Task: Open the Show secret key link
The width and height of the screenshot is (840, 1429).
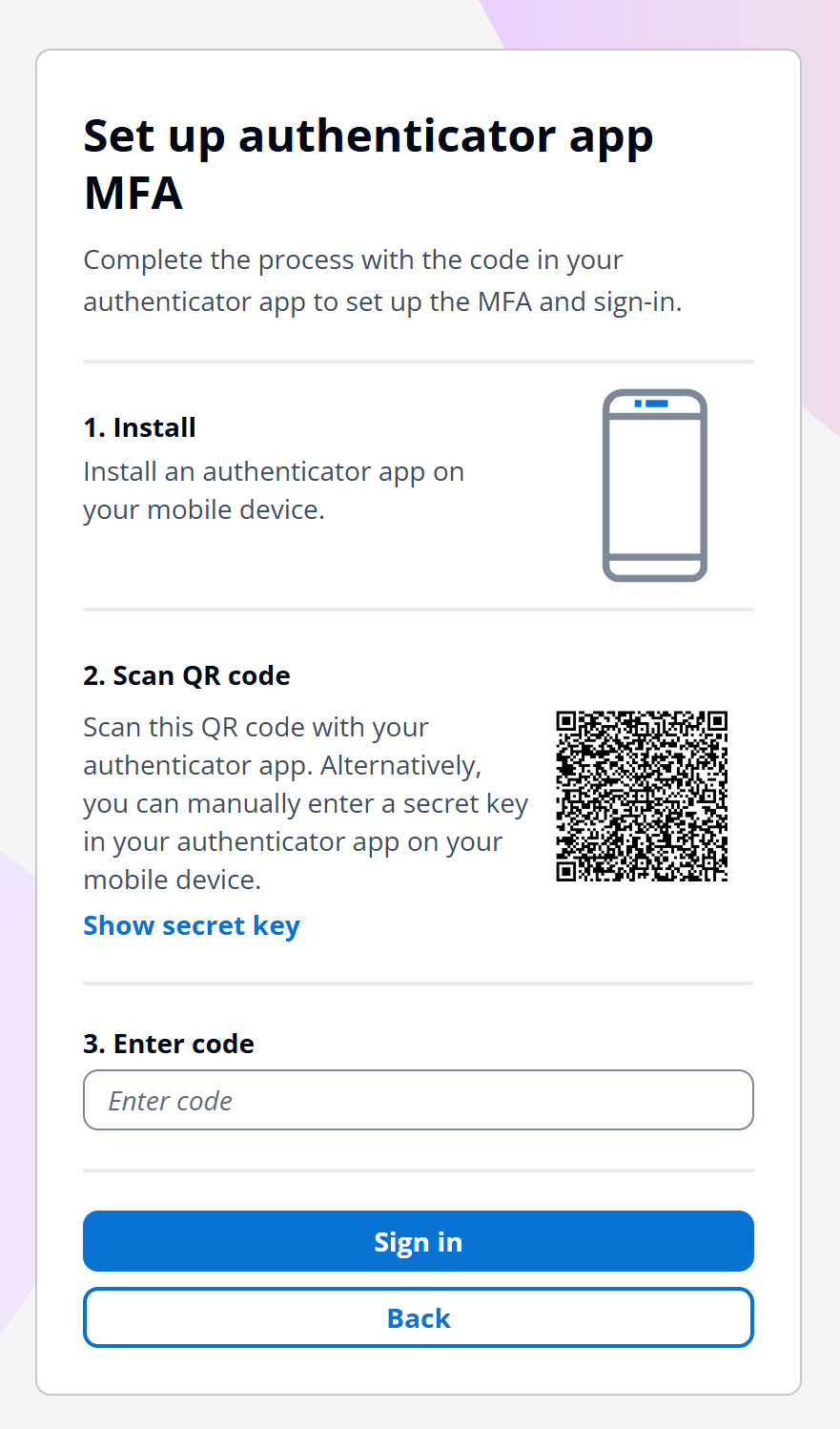Action: 192,926
